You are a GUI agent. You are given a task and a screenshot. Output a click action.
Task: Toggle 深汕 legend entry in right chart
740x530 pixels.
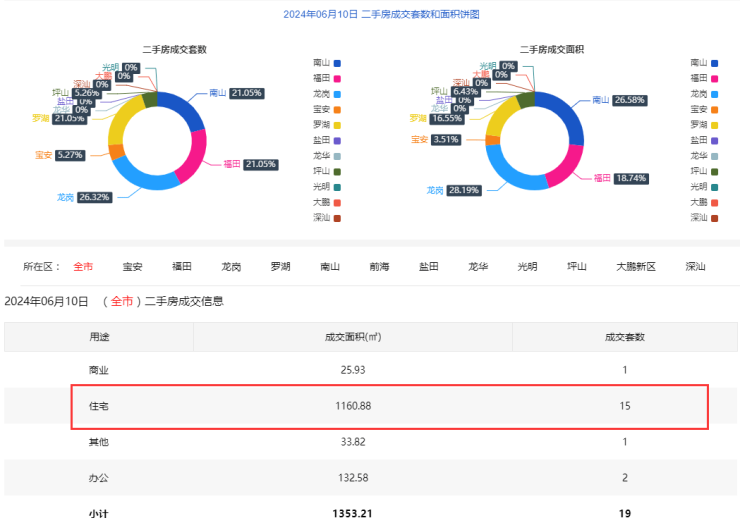pos(704,217)
